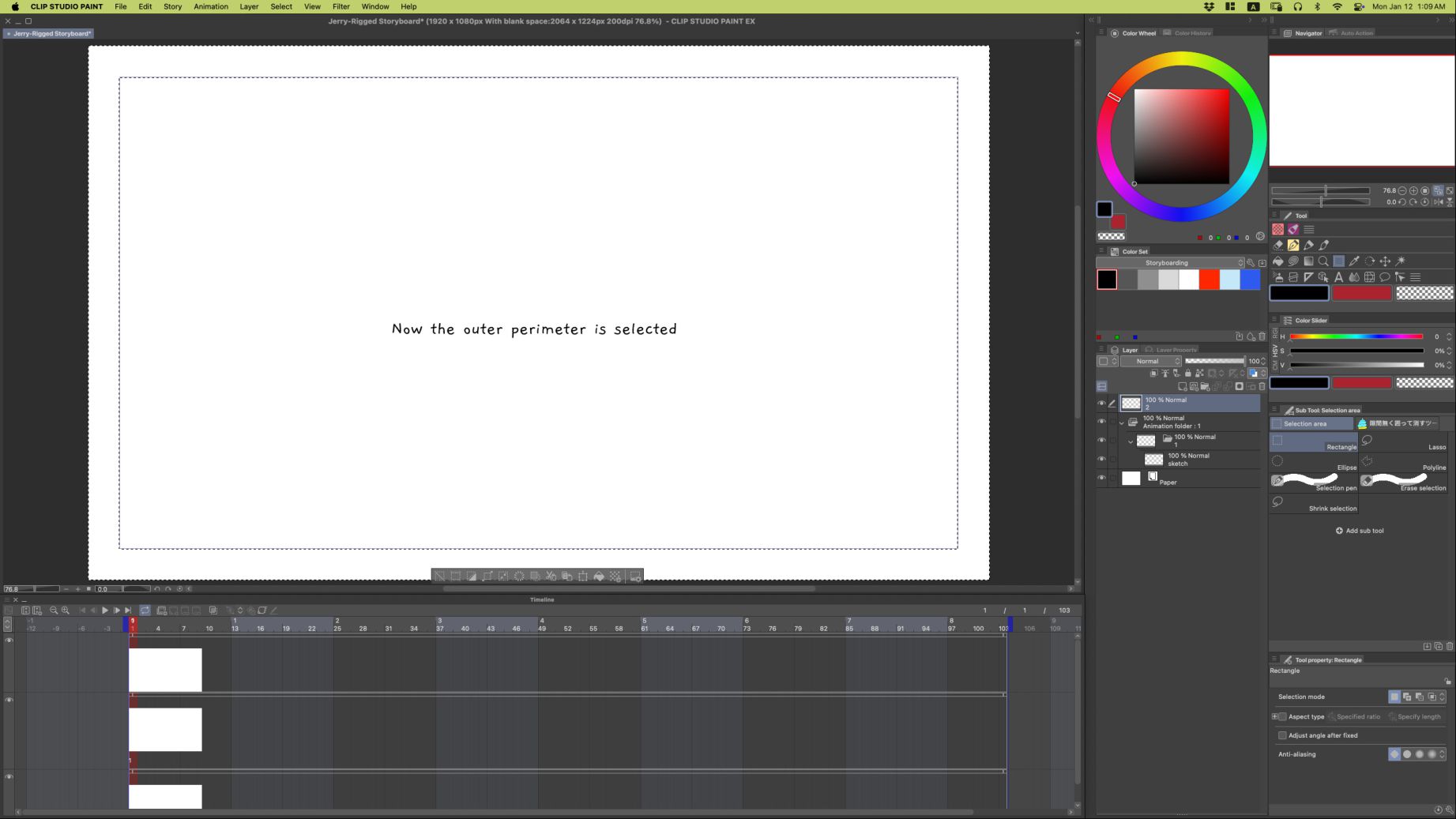Screen dimensions: 1456x819
Task: Click Cut and paste in selection launcher
Action: click(551, 577)
